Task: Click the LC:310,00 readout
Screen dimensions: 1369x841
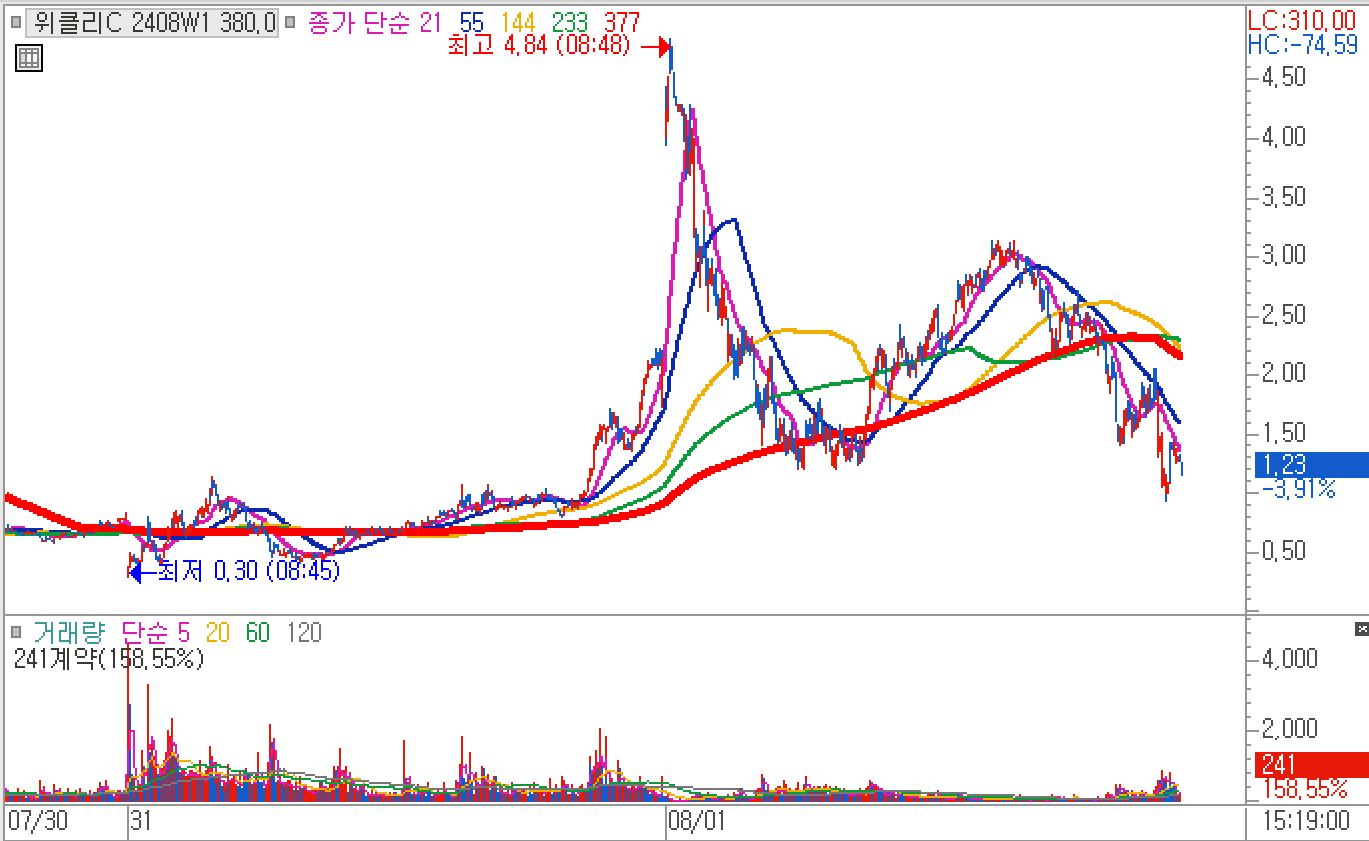Action: pos(1302,19)
